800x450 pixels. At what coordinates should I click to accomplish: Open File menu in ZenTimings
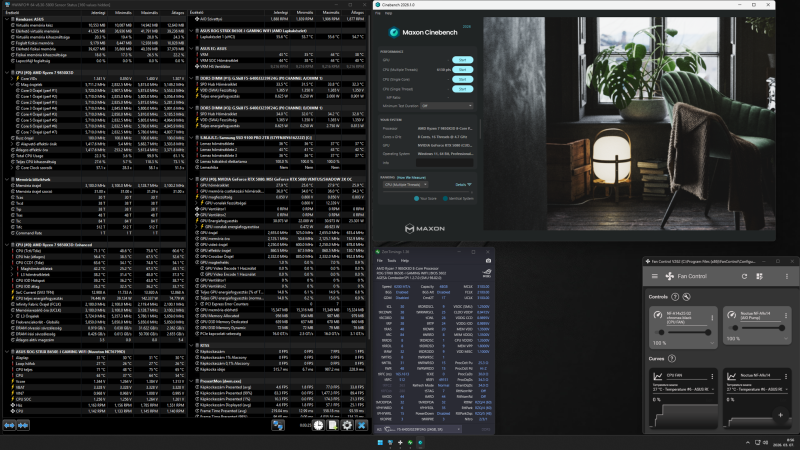point(380,261)
